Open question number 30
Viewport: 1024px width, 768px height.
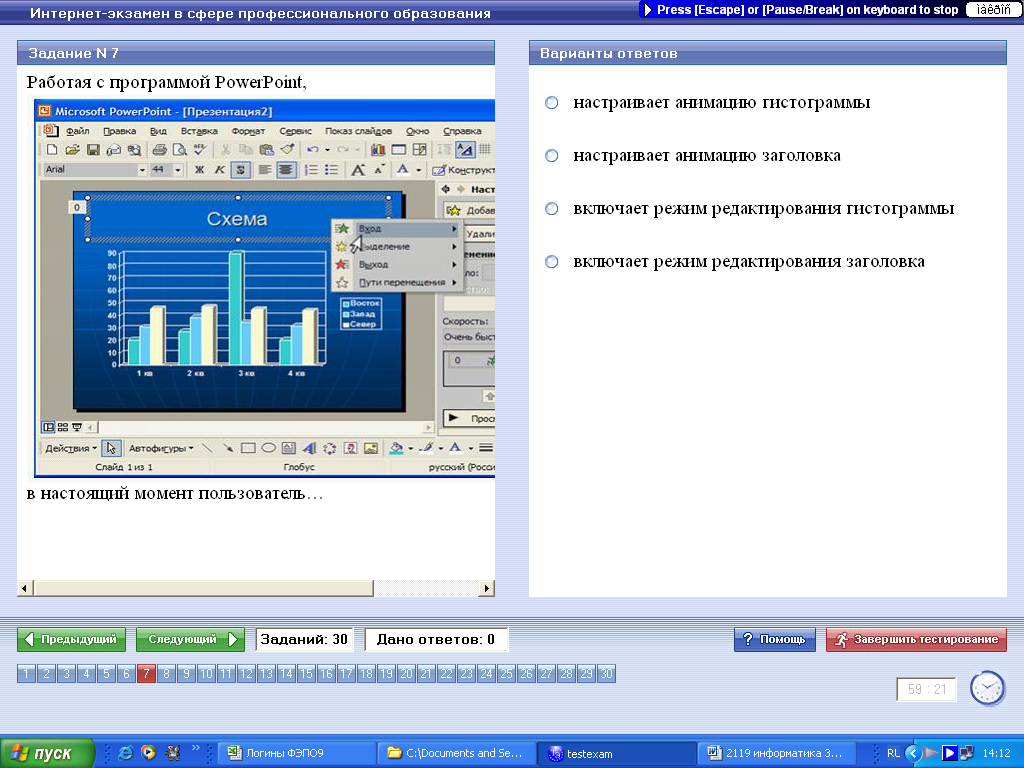point(607,673)
